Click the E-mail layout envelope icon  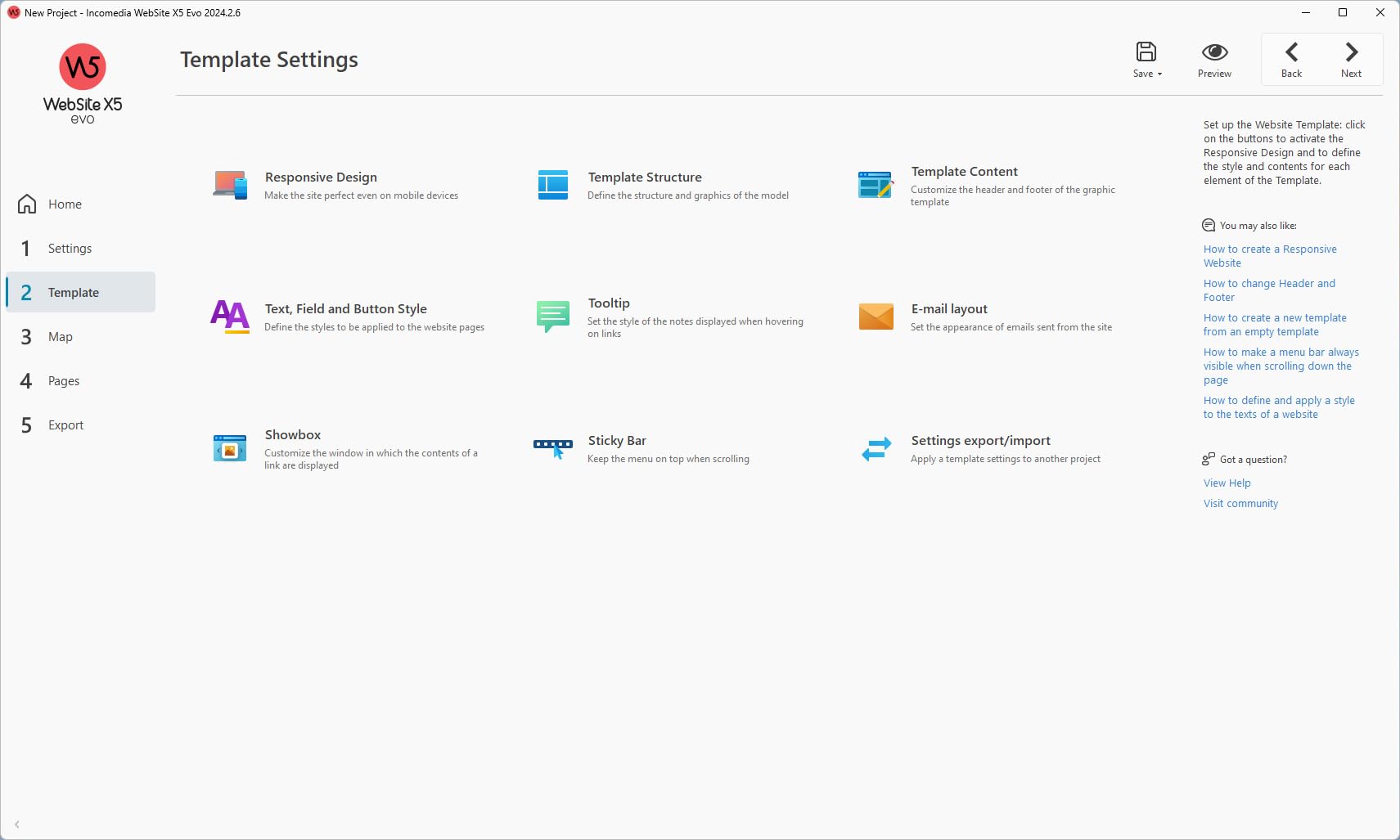click(x=876, y=317)
